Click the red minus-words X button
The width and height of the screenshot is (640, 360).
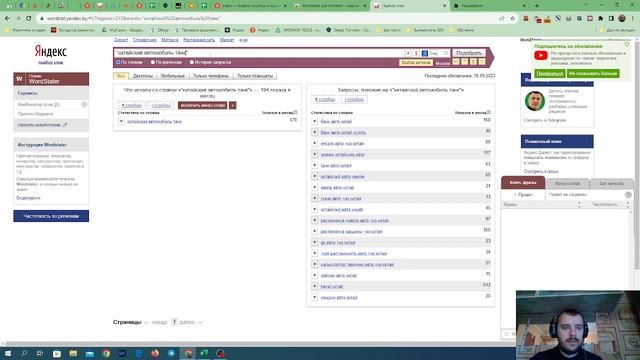[x=233, y=105]
